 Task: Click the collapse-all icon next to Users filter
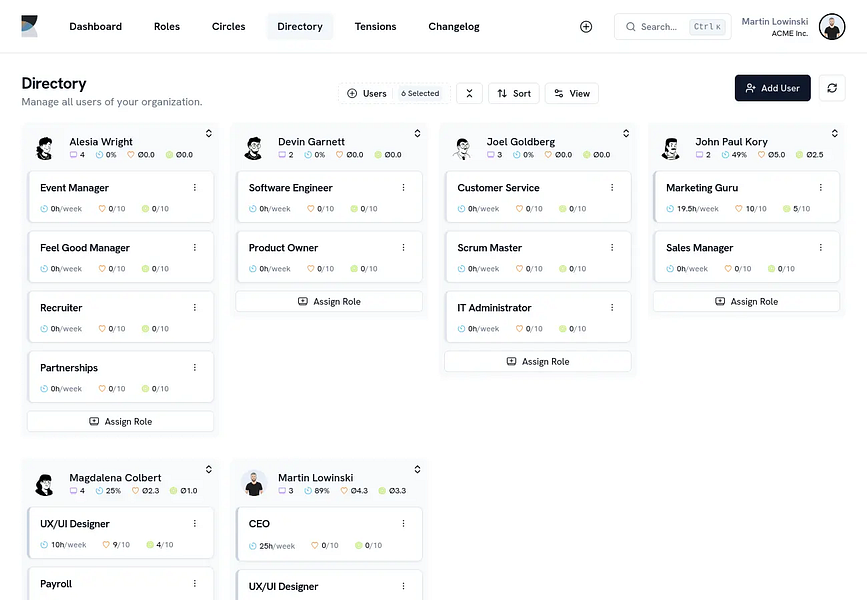(469, 93)
